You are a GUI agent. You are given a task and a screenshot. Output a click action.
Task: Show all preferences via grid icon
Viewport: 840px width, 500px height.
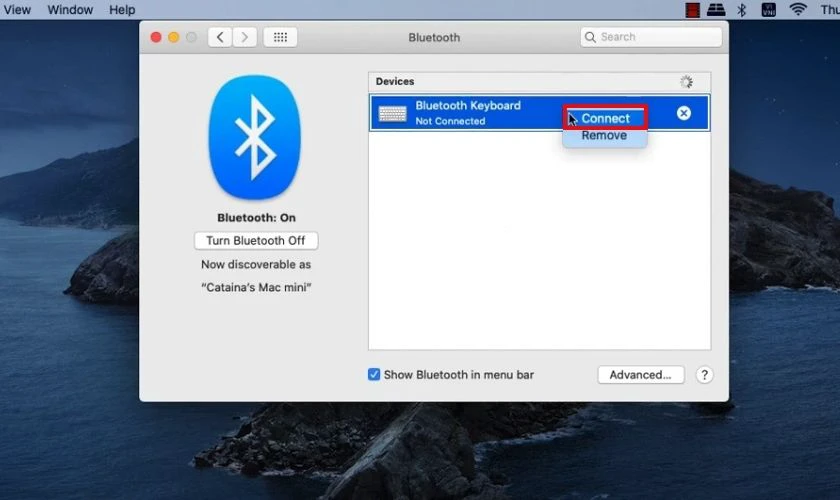(280, 37)
